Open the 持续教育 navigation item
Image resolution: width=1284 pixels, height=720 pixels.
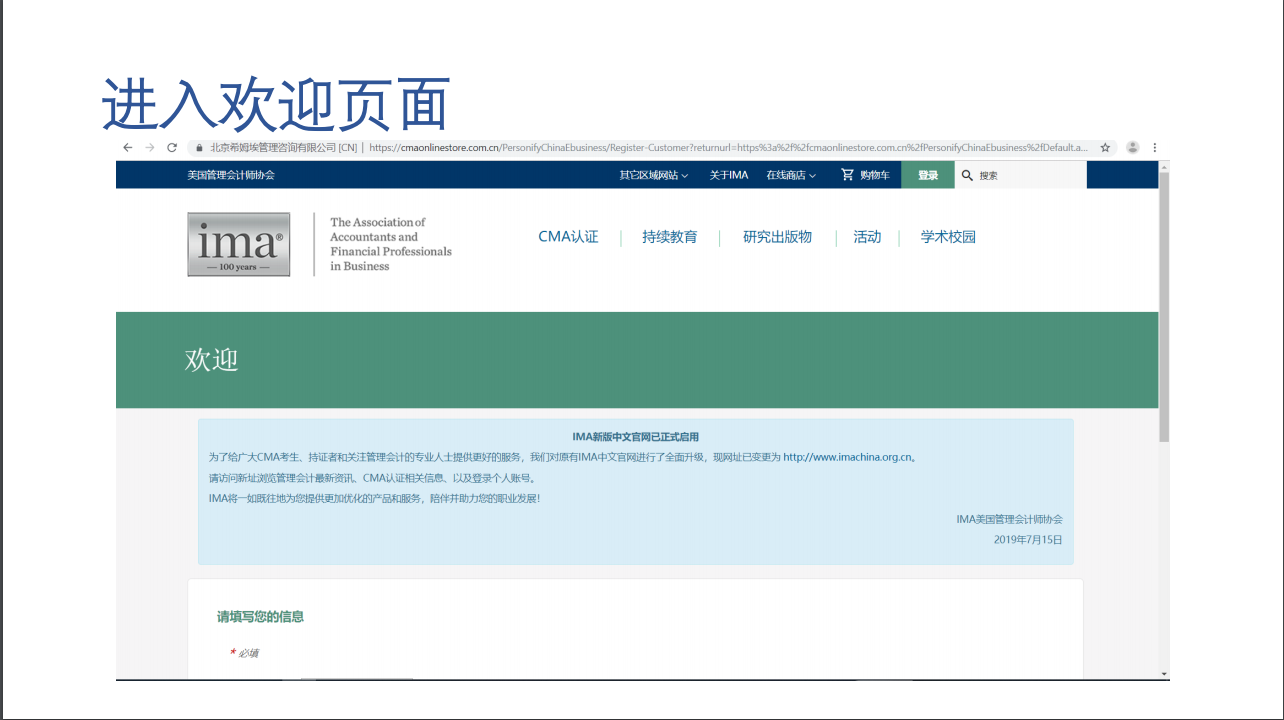(668, 237)
